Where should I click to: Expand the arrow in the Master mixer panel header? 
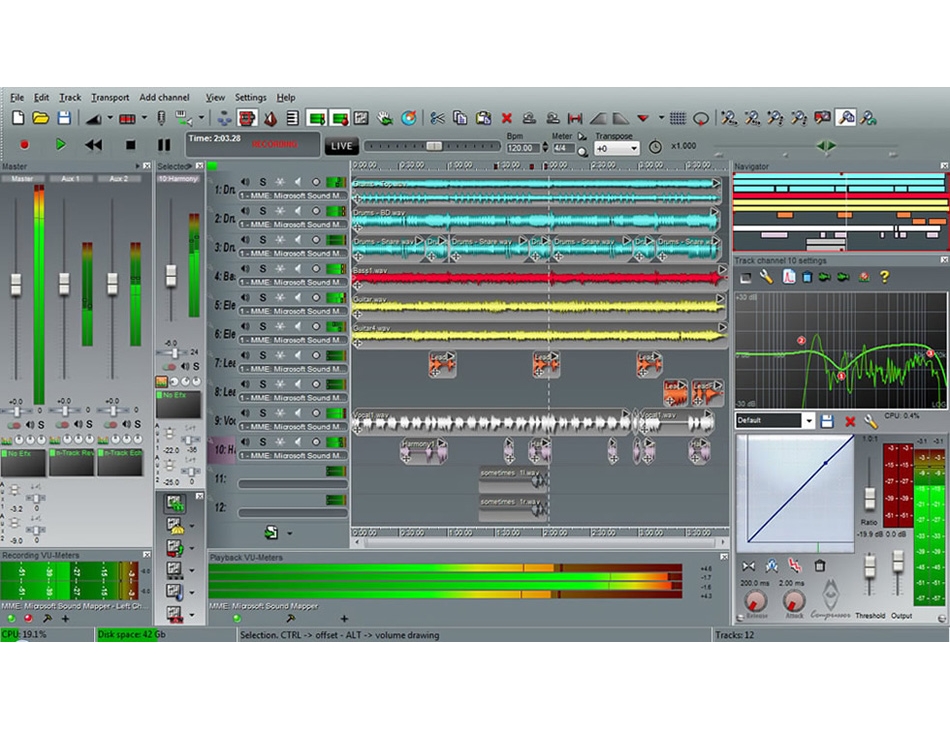138,166
